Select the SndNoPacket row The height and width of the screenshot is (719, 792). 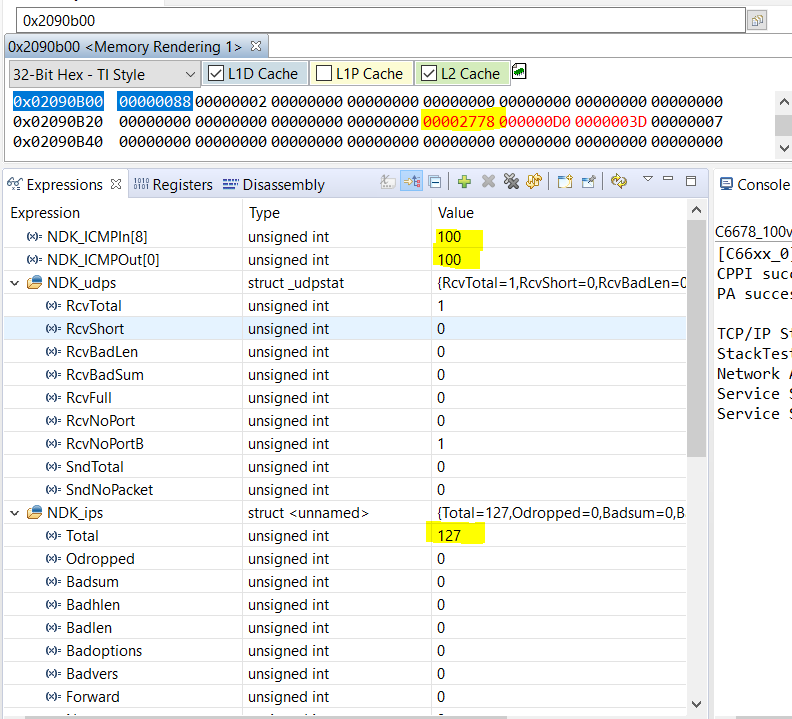coord(345,490)
